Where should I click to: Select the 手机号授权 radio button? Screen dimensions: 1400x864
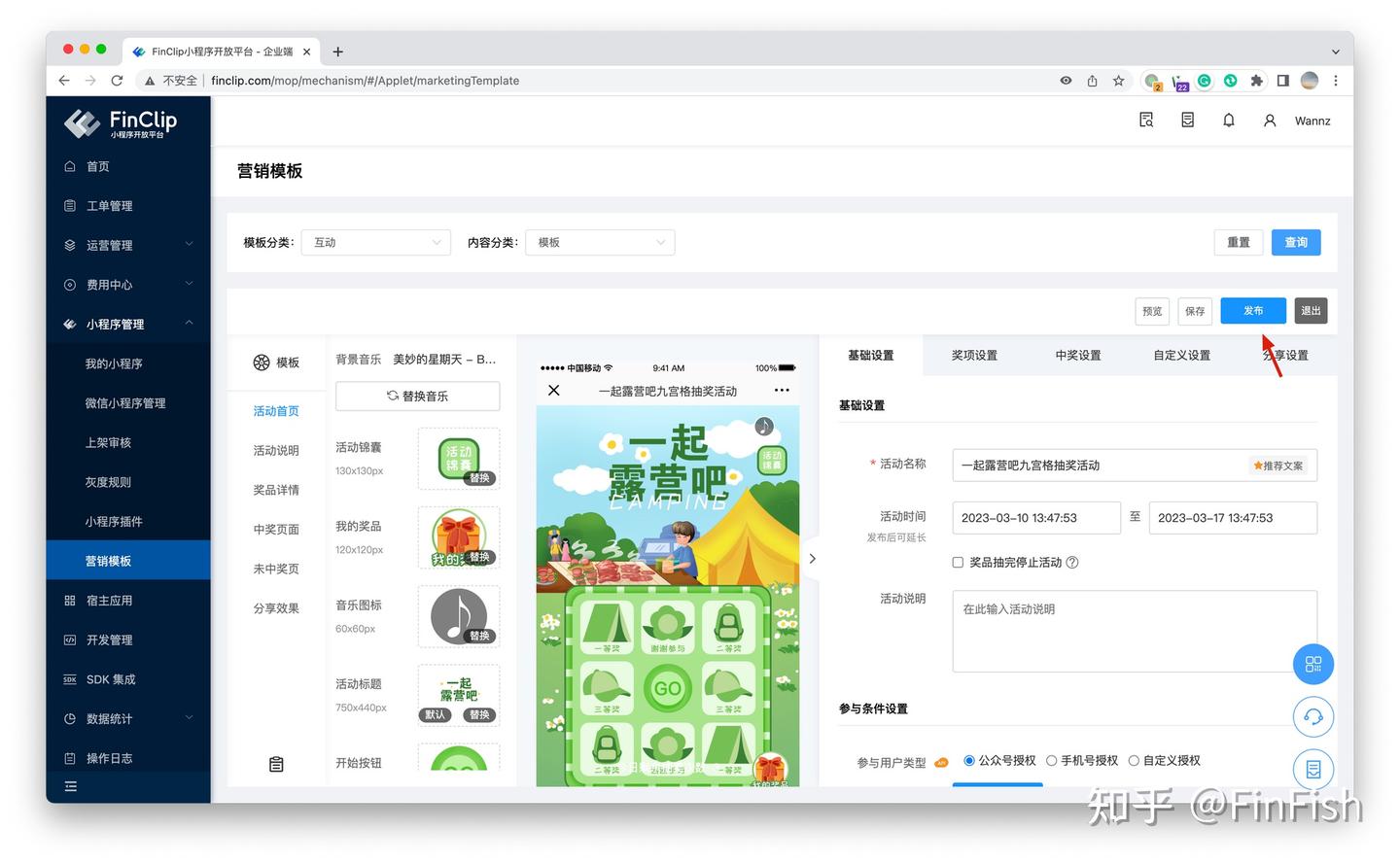click(x=1051, y=761)
